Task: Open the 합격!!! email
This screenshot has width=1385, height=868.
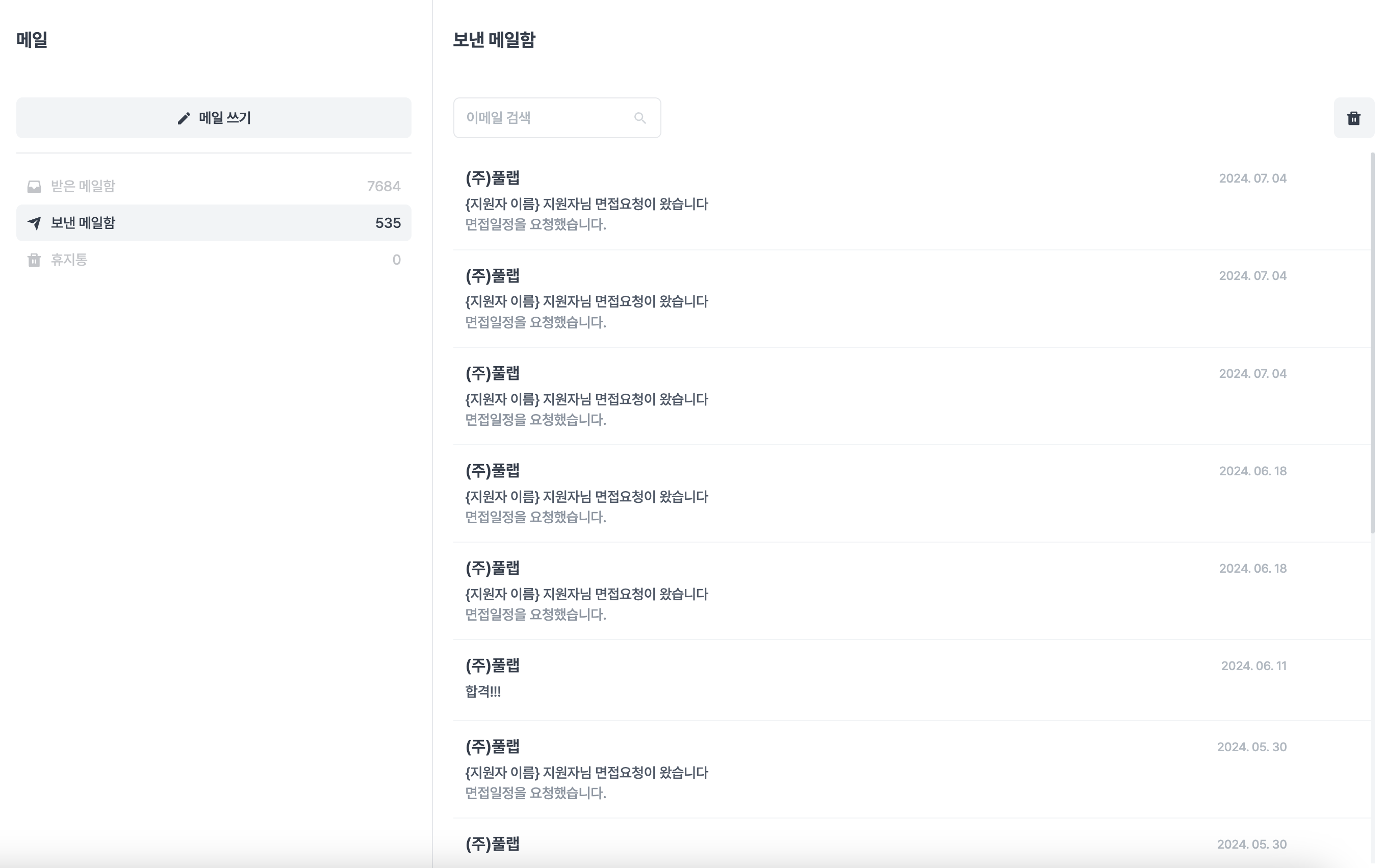Action: coord(911,680)
